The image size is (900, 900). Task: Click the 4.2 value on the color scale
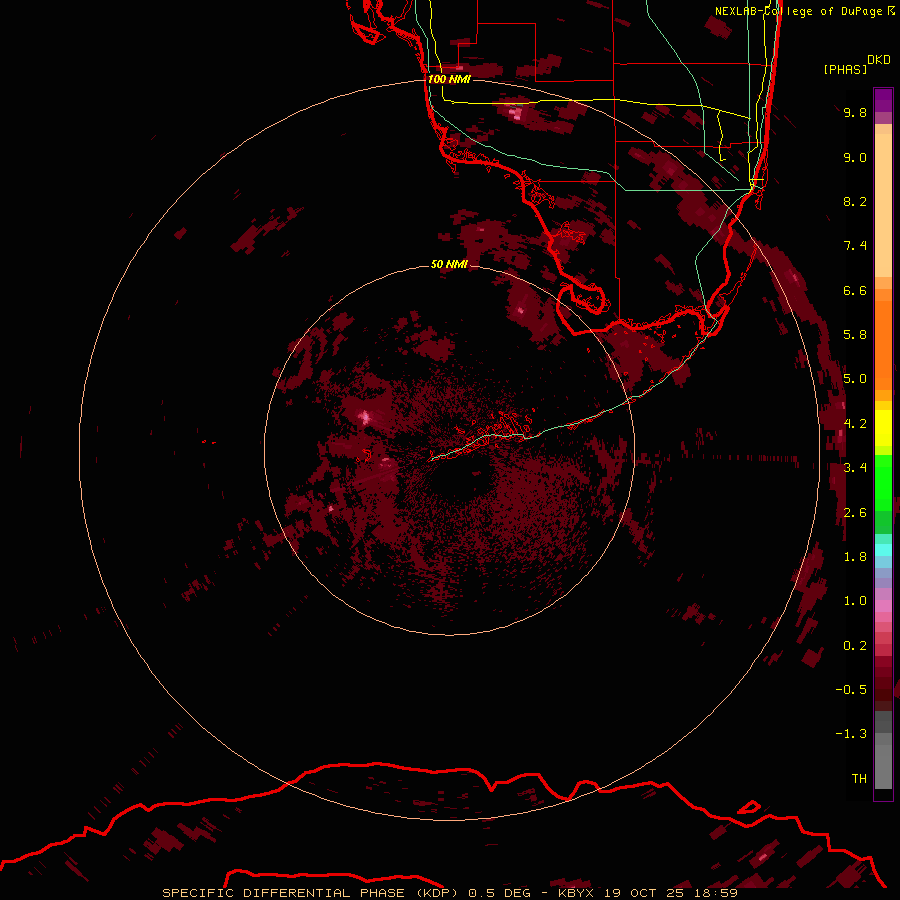tap(855, 424)
